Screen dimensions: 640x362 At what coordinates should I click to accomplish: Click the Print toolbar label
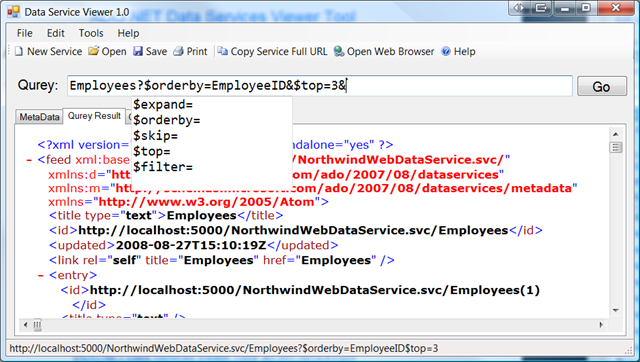pyautogui.click(x=197, y=51)
